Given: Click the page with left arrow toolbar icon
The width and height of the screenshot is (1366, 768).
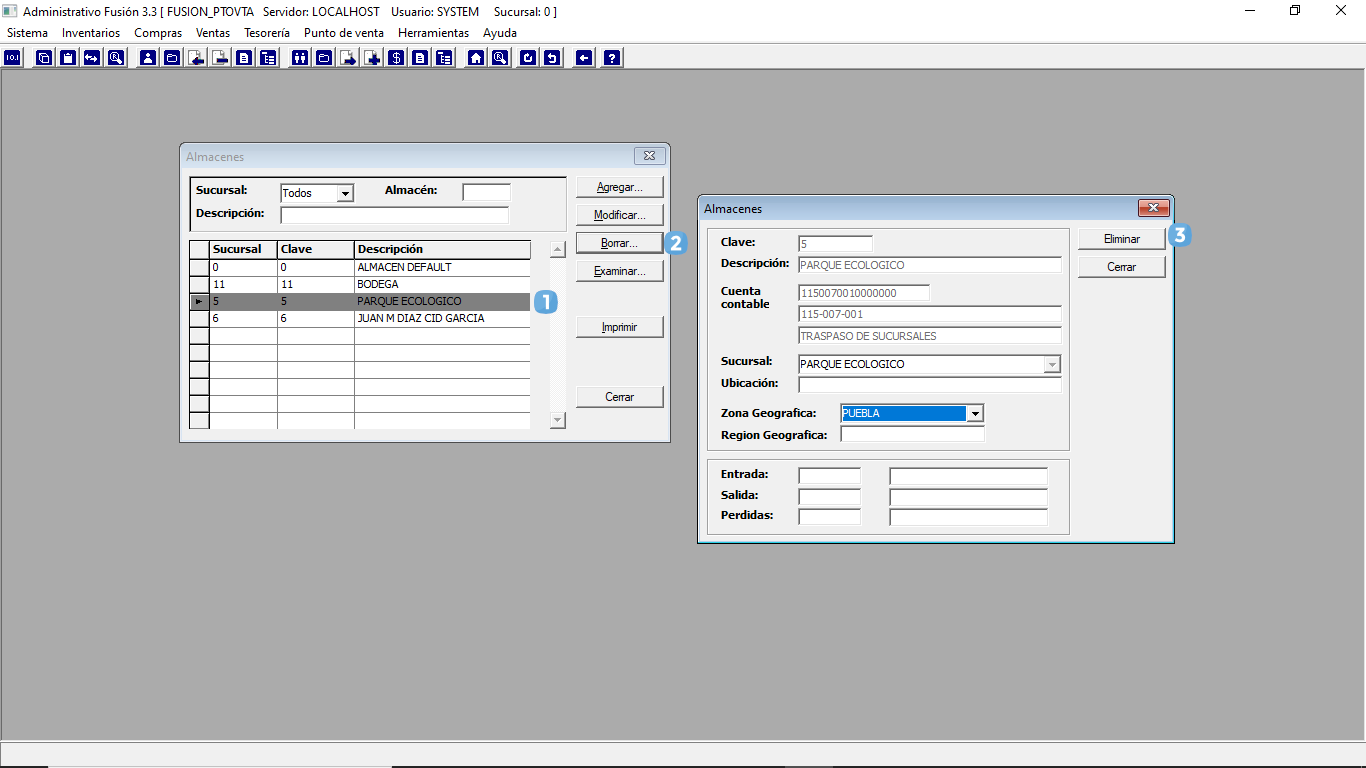Looking at the screenshot, I should click(197, 58).
